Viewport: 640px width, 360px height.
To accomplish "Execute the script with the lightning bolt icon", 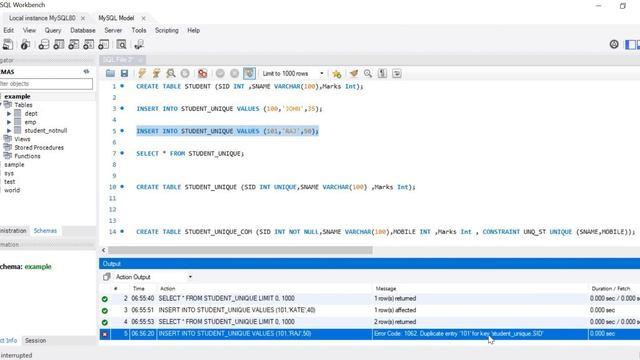I will coord(142,73).
